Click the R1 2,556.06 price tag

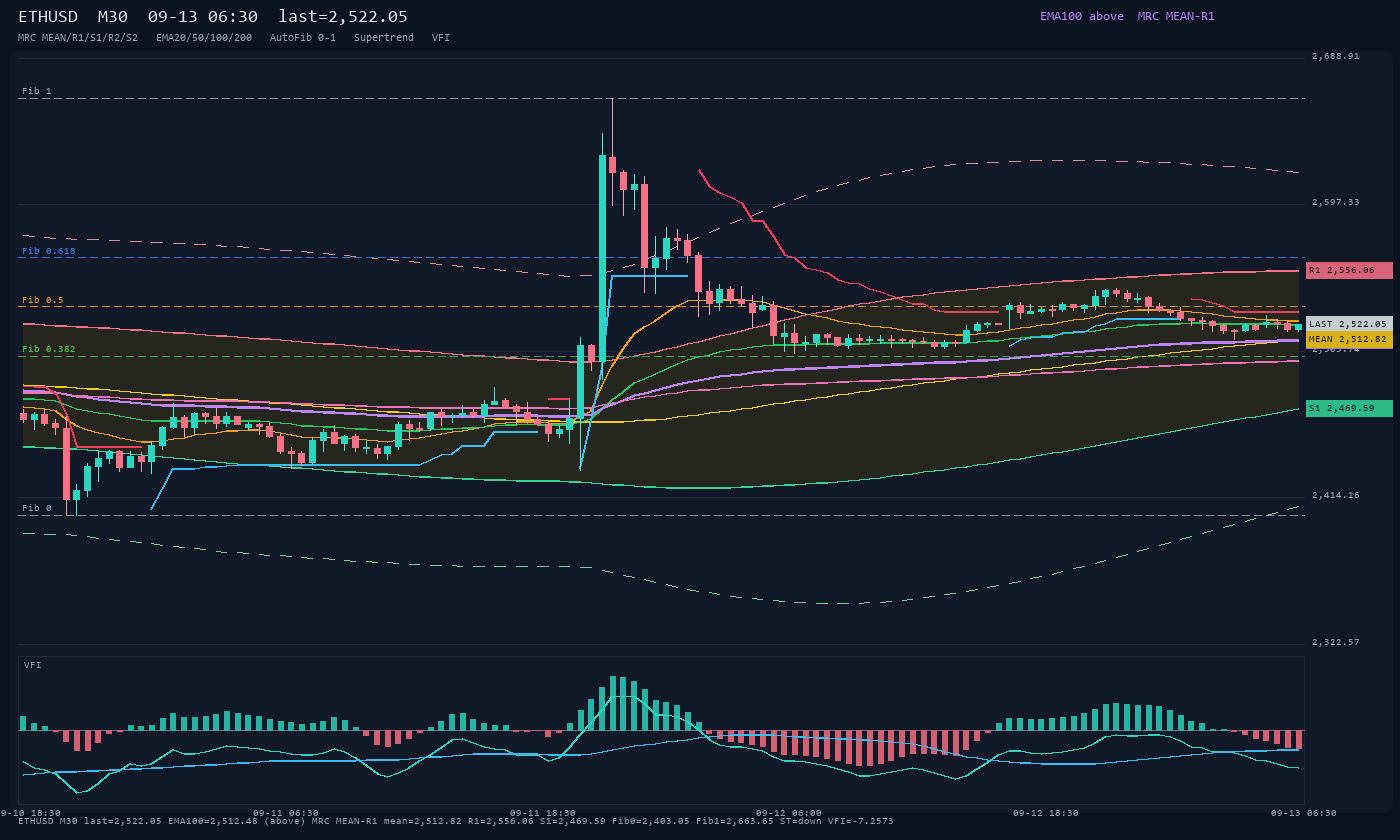[1349, 270]
